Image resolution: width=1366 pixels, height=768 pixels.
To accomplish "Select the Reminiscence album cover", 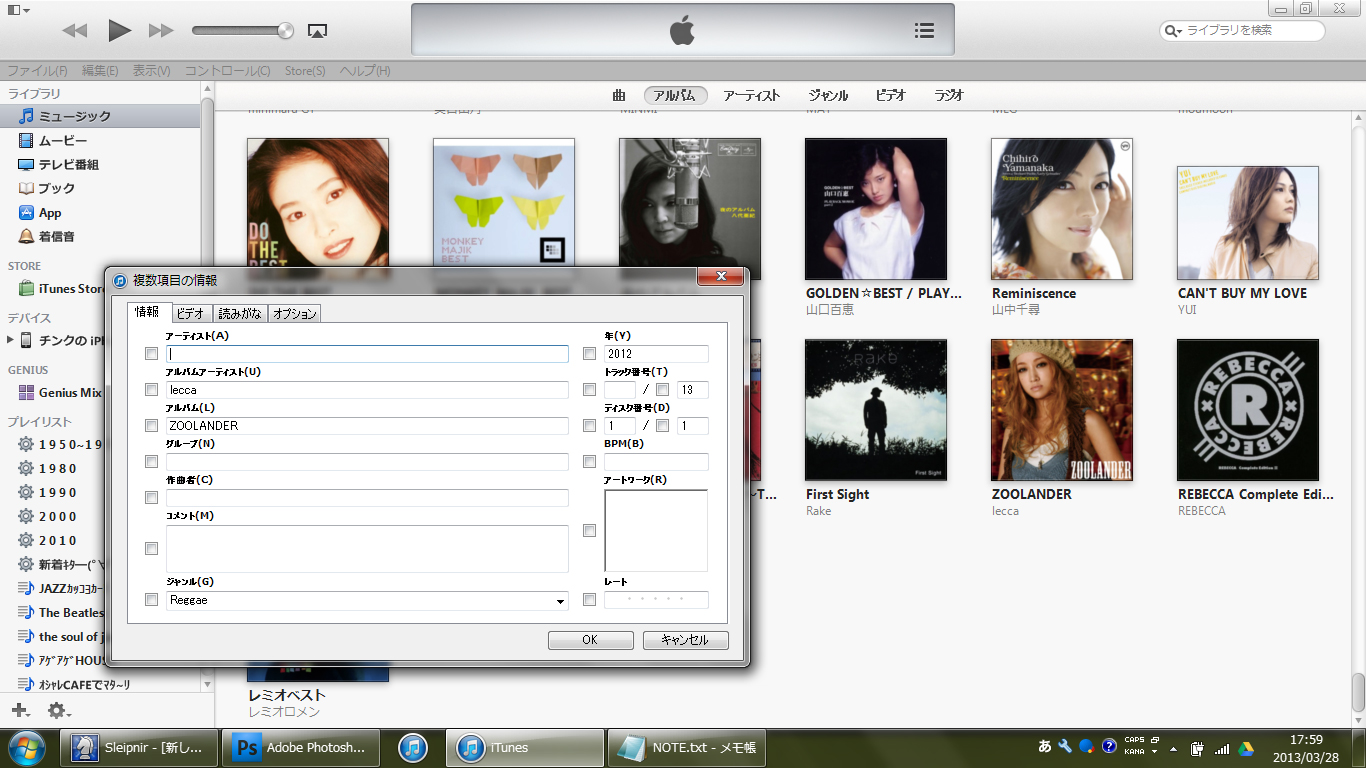I will [x=1062, y=209].
